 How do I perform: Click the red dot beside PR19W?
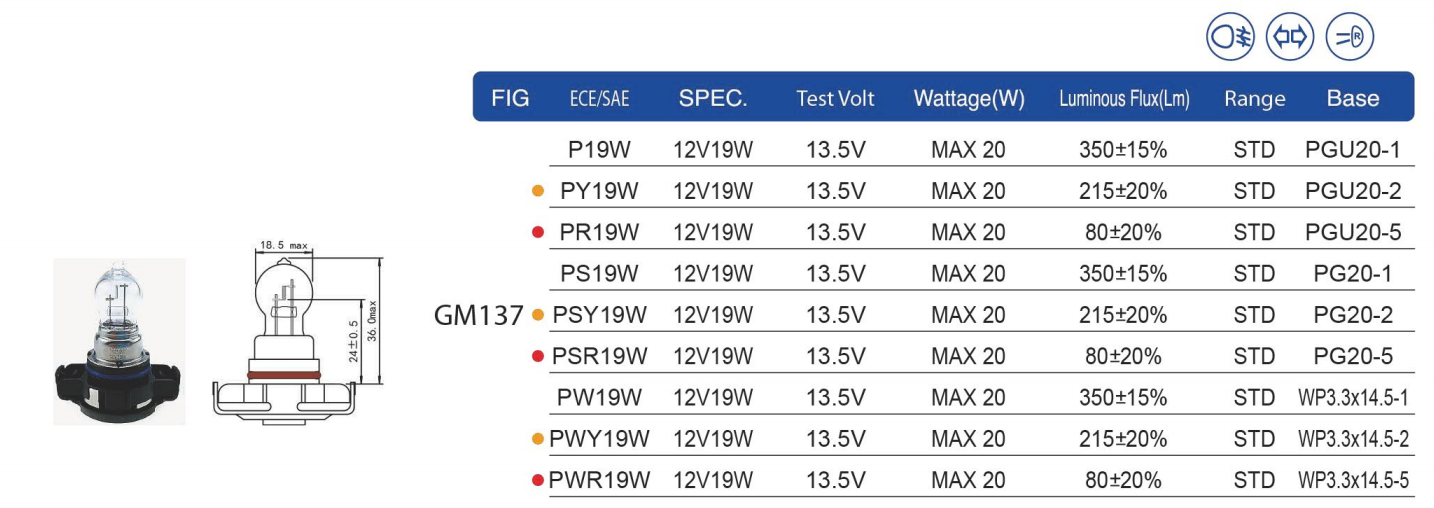click(x=538, y=232)
